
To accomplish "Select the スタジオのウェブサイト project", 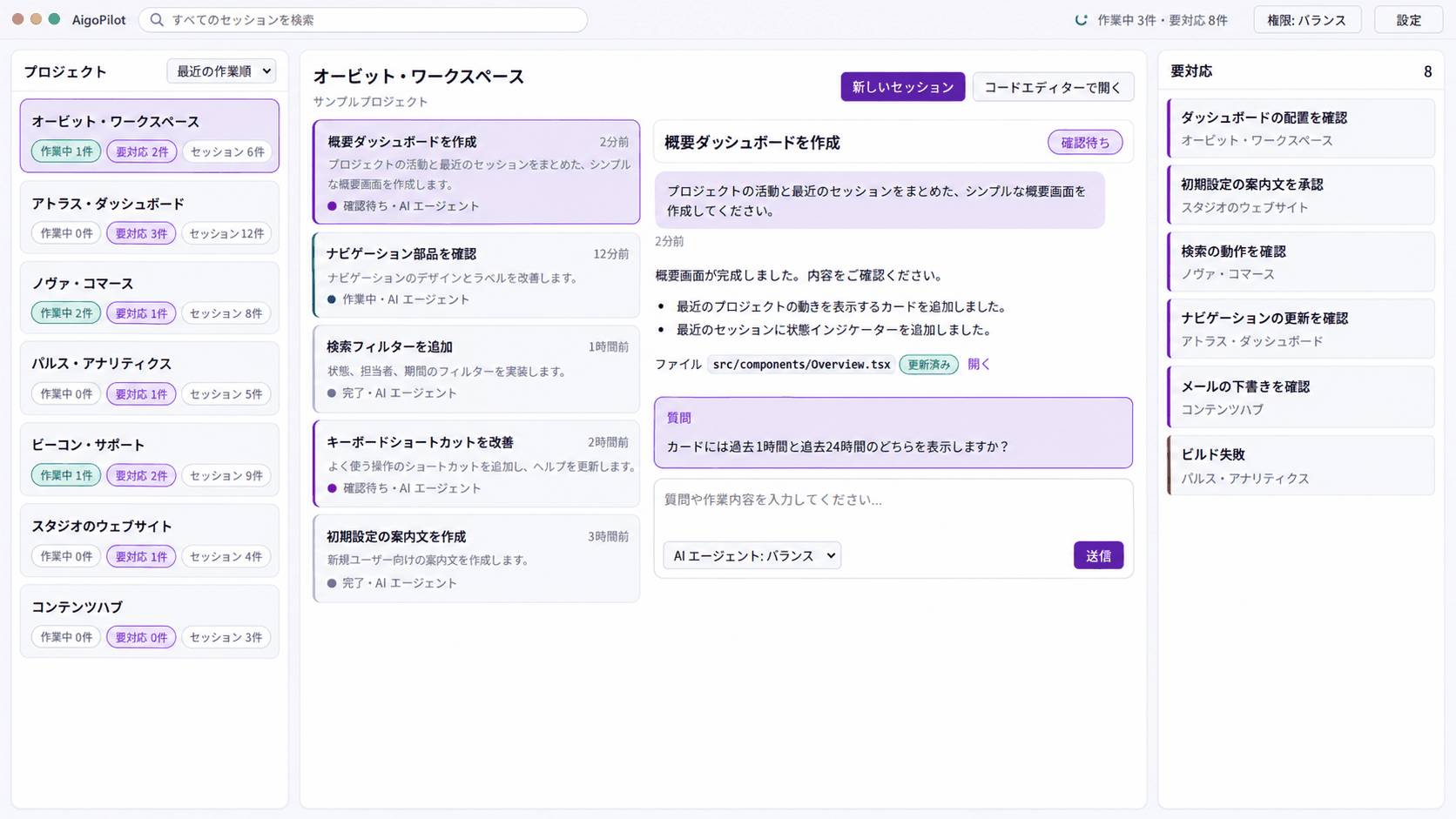I will point(150,540).
